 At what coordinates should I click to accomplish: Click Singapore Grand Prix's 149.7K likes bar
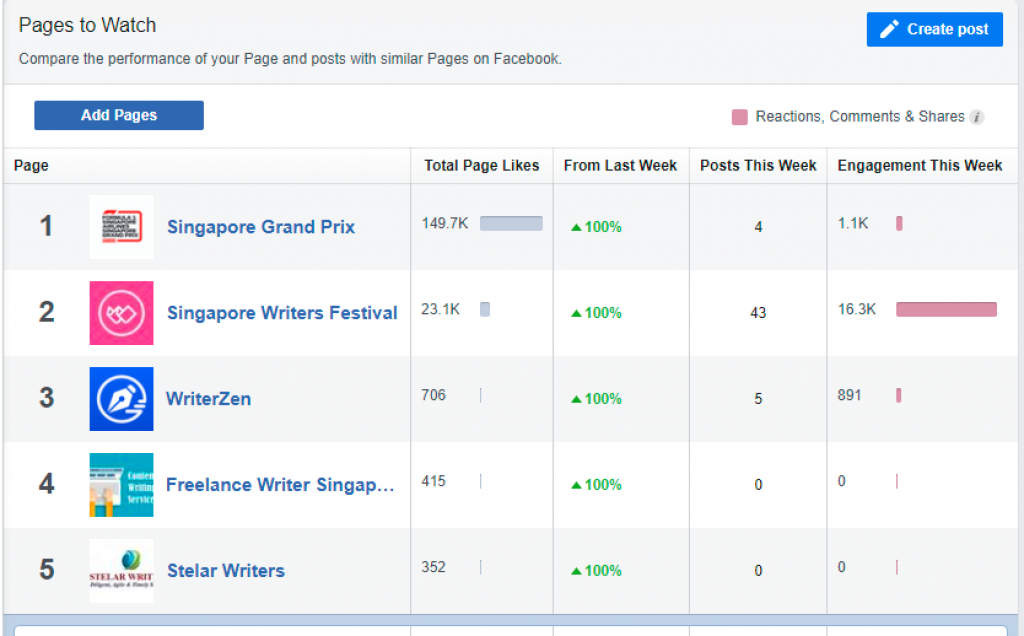pos(511,224)
